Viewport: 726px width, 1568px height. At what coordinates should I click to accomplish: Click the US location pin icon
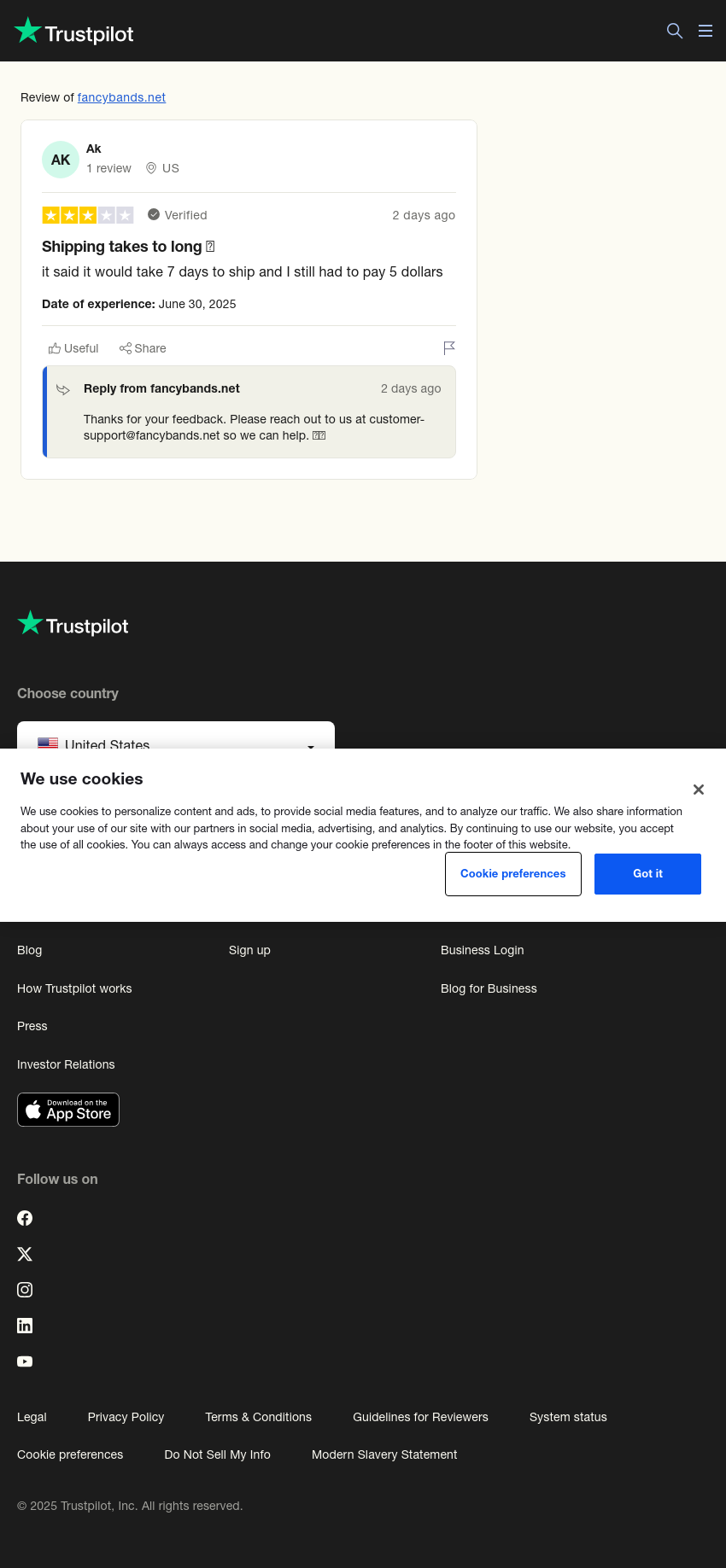[x=151, y=168]
